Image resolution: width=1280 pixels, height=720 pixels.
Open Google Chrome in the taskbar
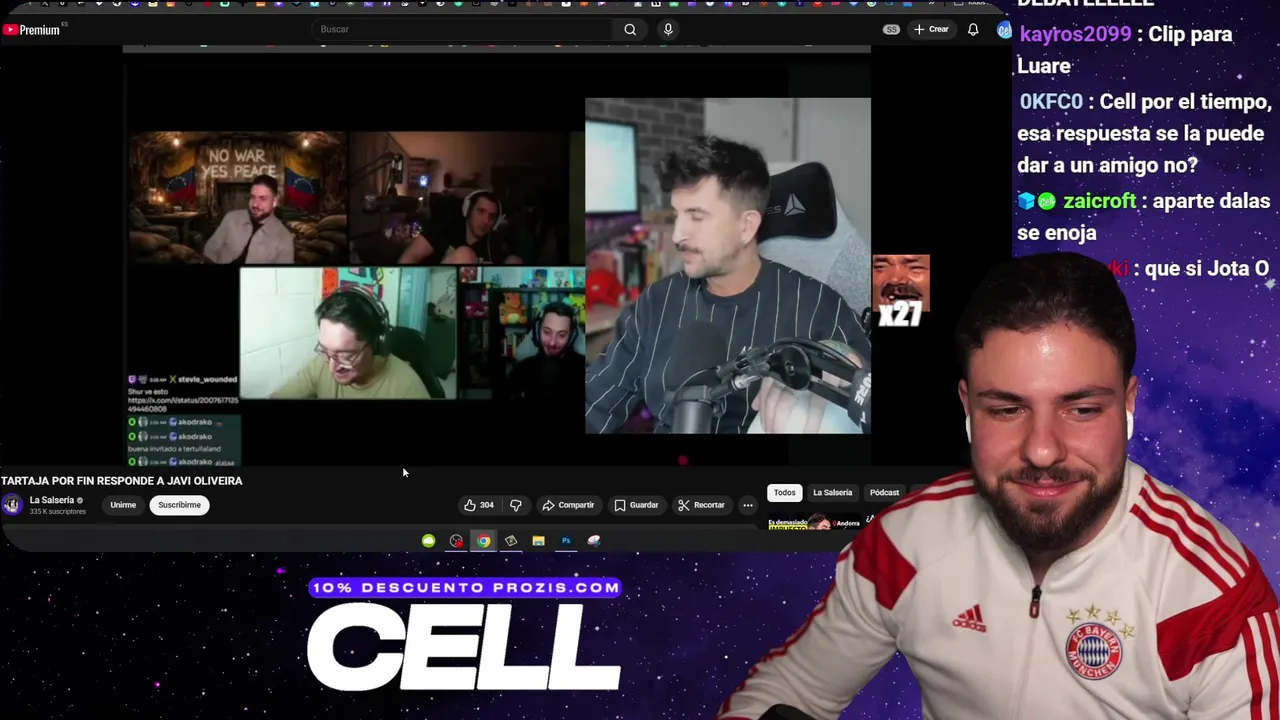tap(484, 541)
